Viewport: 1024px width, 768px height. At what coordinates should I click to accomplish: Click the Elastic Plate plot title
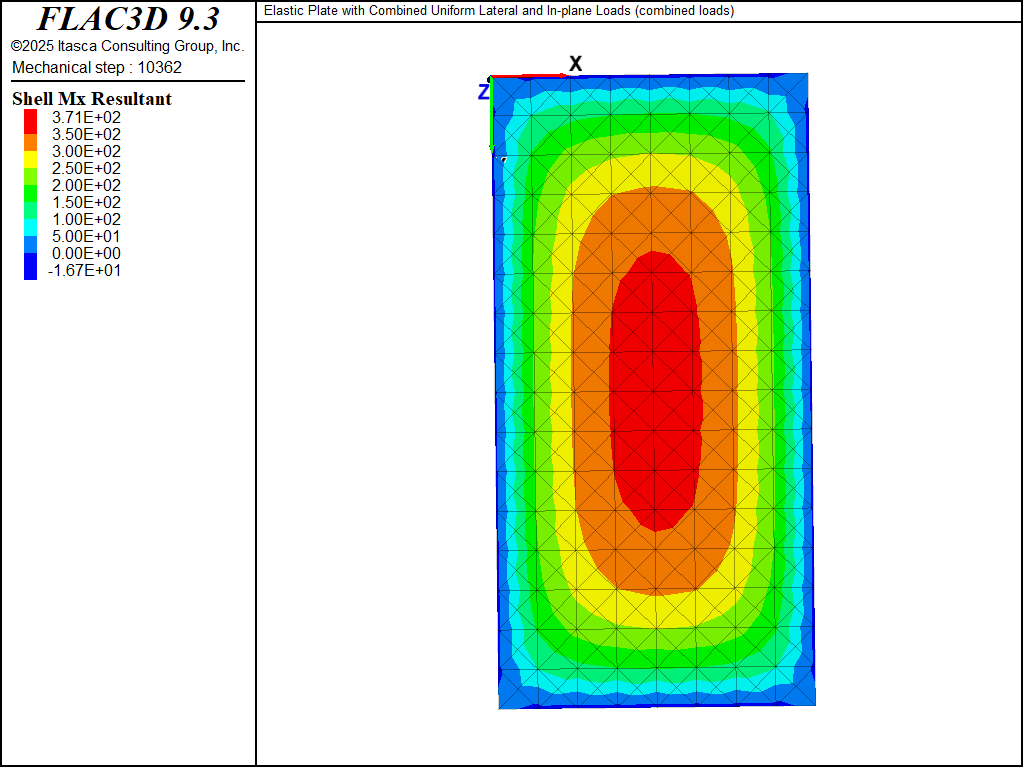click(499, 11)
